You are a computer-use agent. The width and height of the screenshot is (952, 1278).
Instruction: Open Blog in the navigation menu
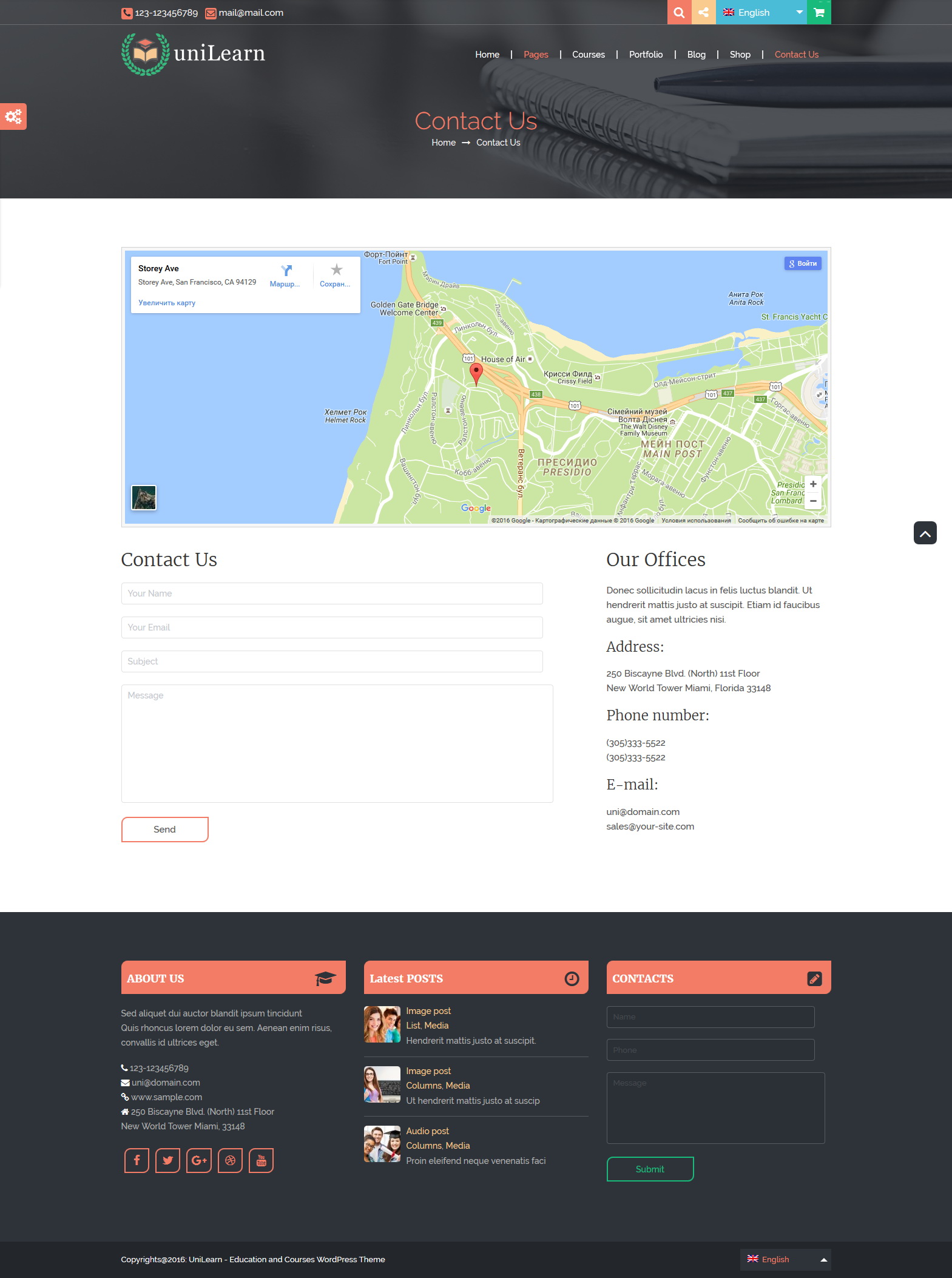696,55
